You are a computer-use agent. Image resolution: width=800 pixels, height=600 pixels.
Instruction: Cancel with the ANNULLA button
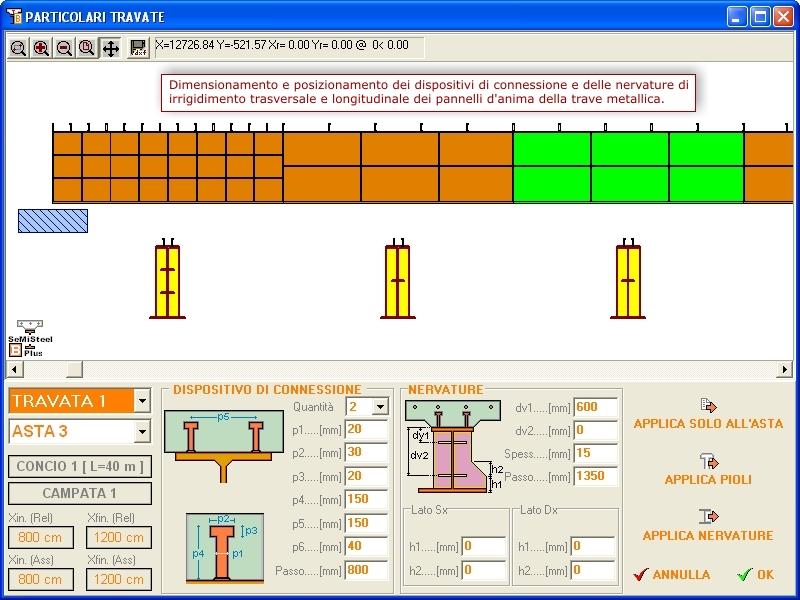[672, 575]
